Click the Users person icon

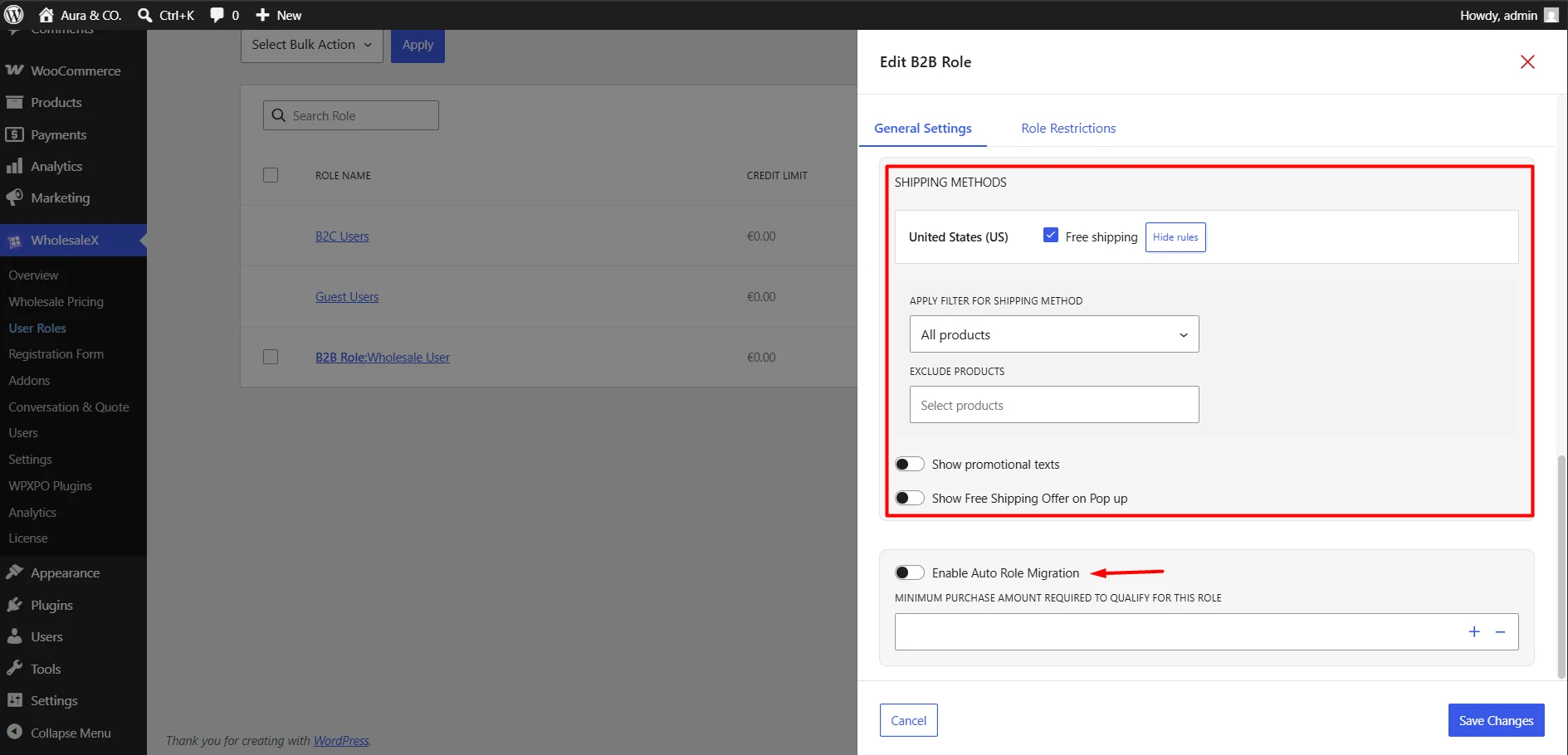pyautogui.click(x=14, y=636)
